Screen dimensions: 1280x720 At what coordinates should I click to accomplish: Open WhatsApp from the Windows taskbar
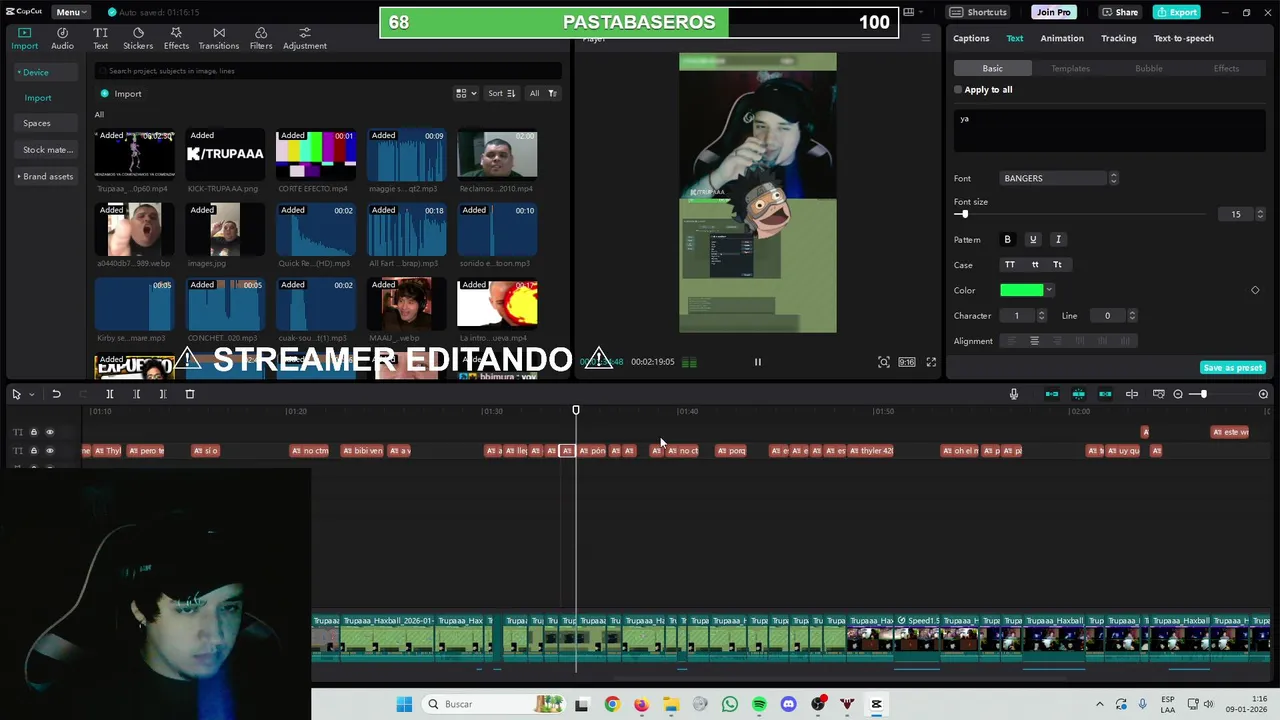tap(730, 704)
